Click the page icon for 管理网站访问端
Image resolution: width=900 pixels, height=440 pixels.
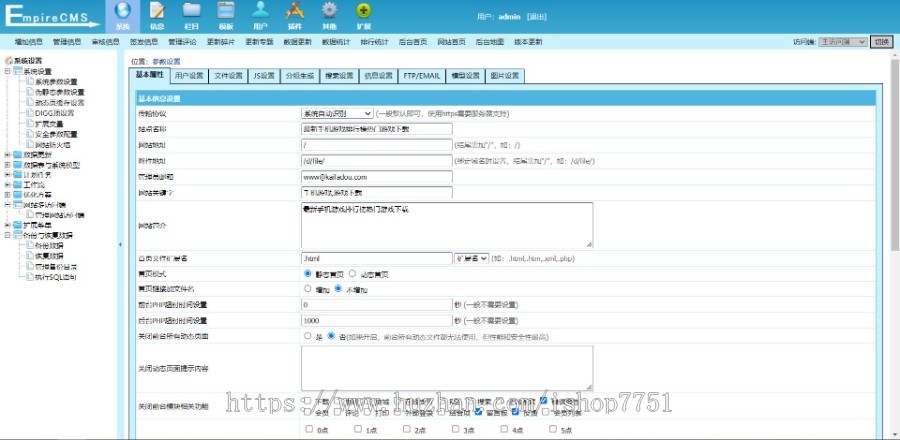[x=30, y=215]
